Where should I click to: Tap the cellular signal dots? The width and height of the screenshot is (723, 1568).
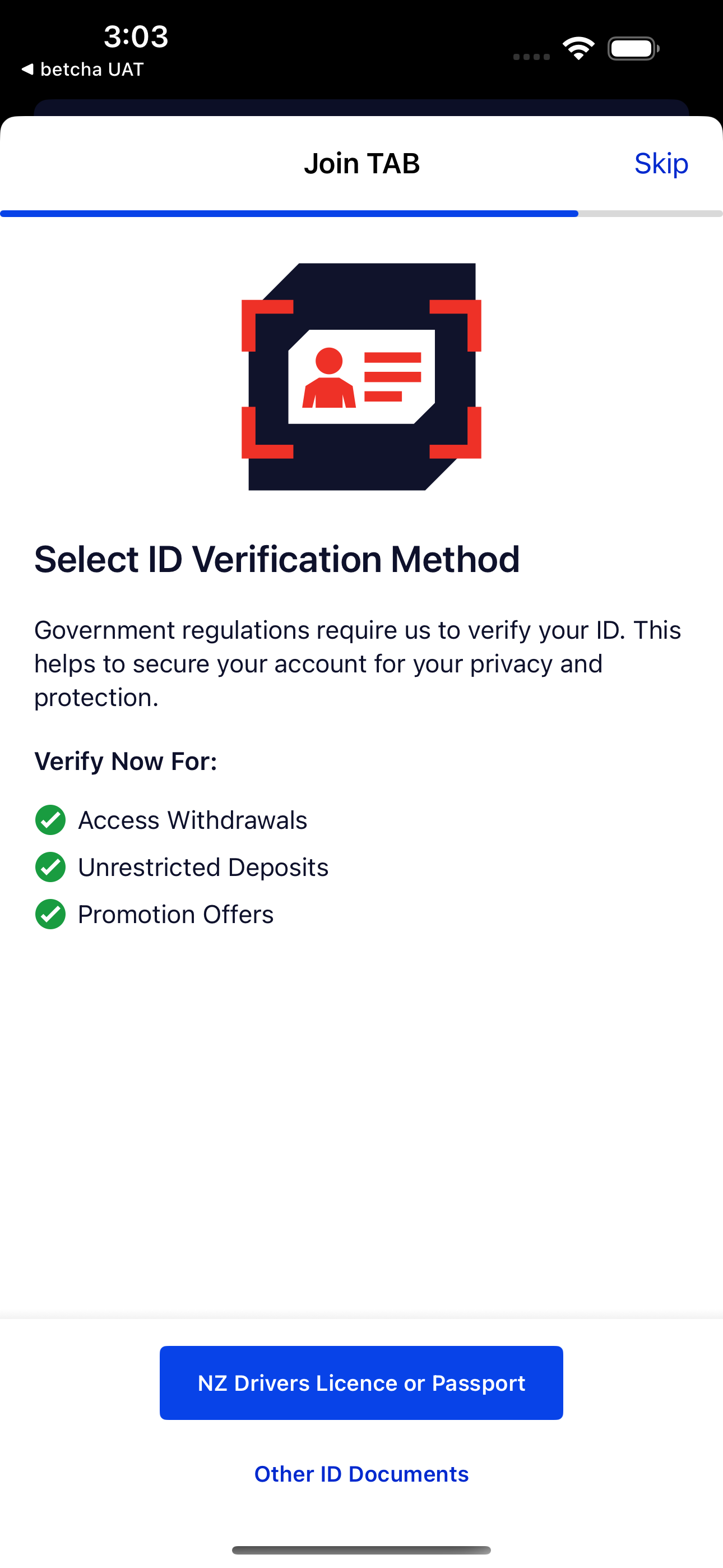pyautogui.click(x=531, y=57)
